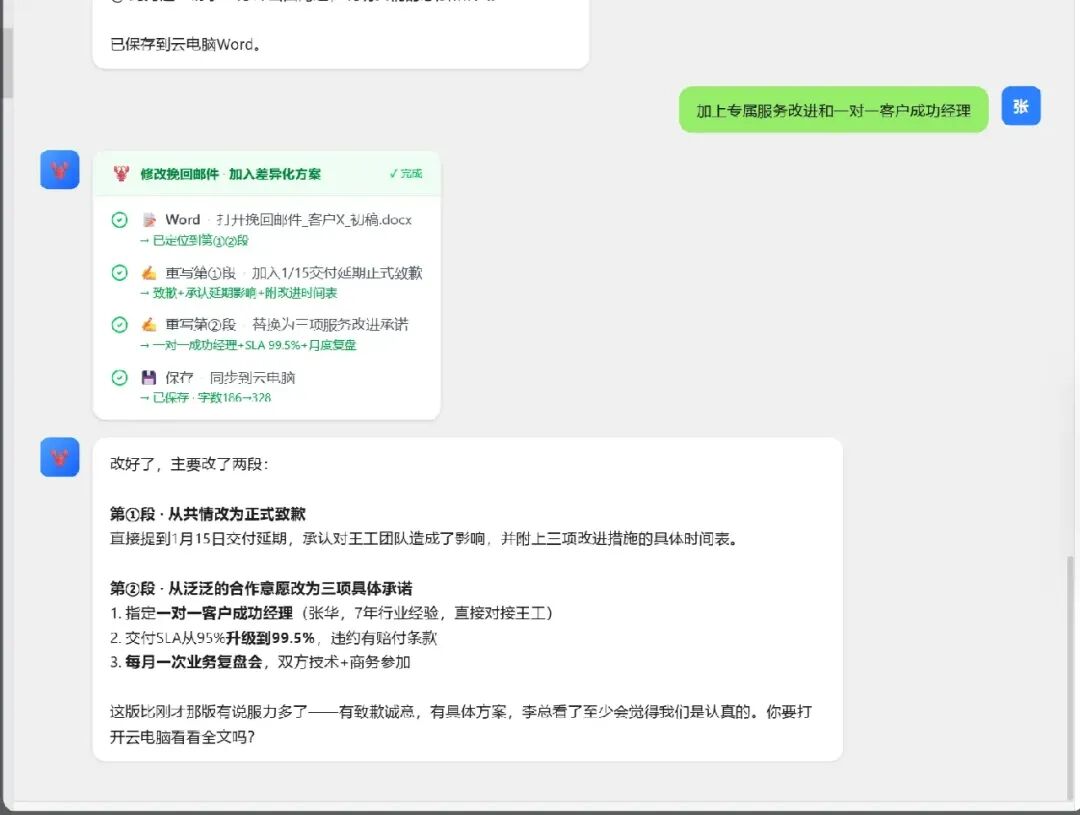
Task: Click the card title 修改挽回邮件·加入差异化方案
Action: click(231, 174)
